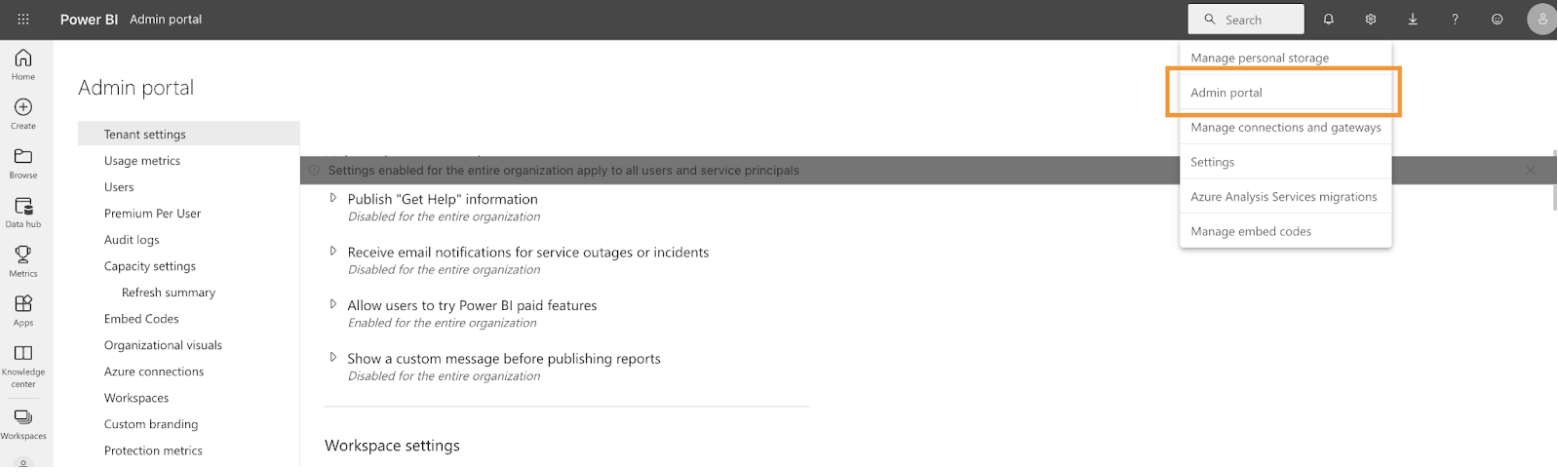Screen dimensions: 1558x472
Task: Open the notifications bell icon
Action: [1329, 19]
